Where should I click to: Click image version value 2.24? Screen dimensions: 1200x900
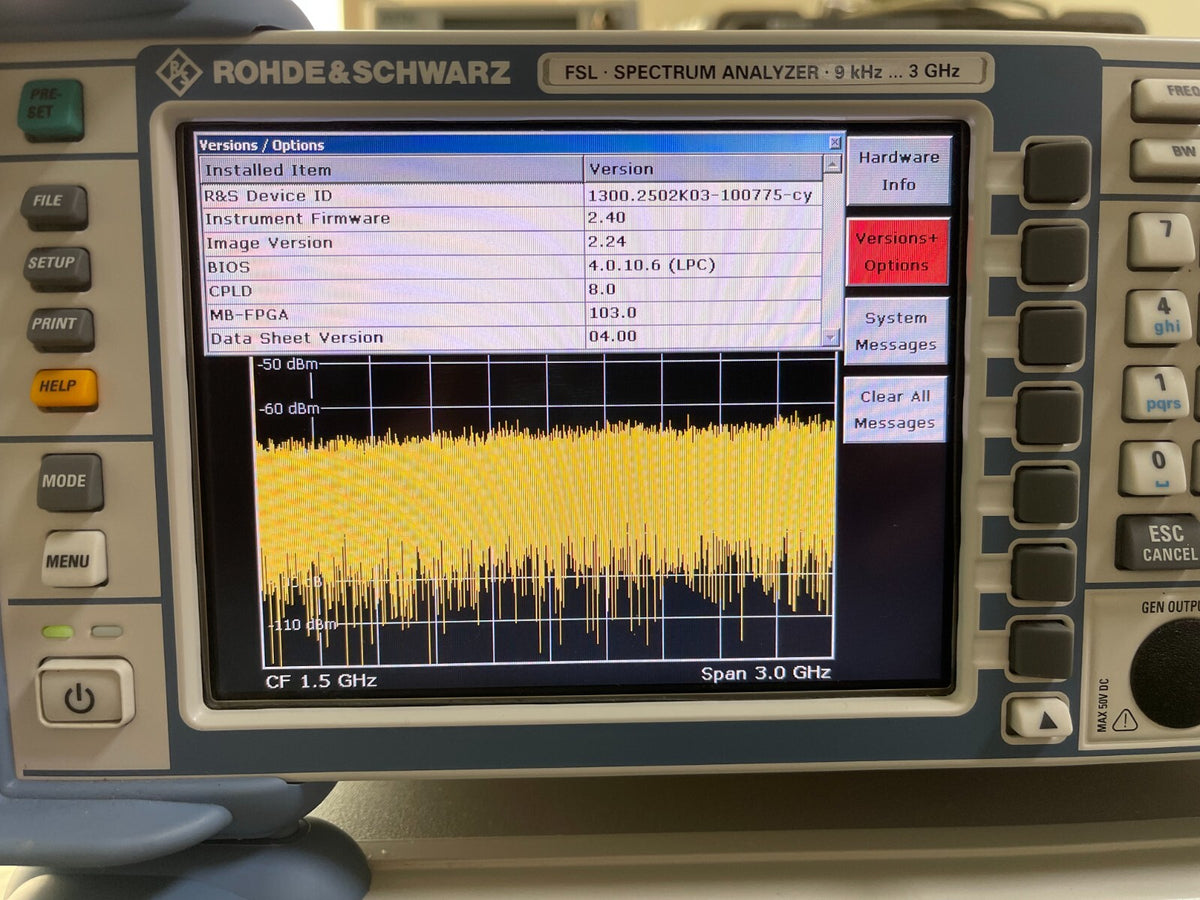click(x=606, y=242)
